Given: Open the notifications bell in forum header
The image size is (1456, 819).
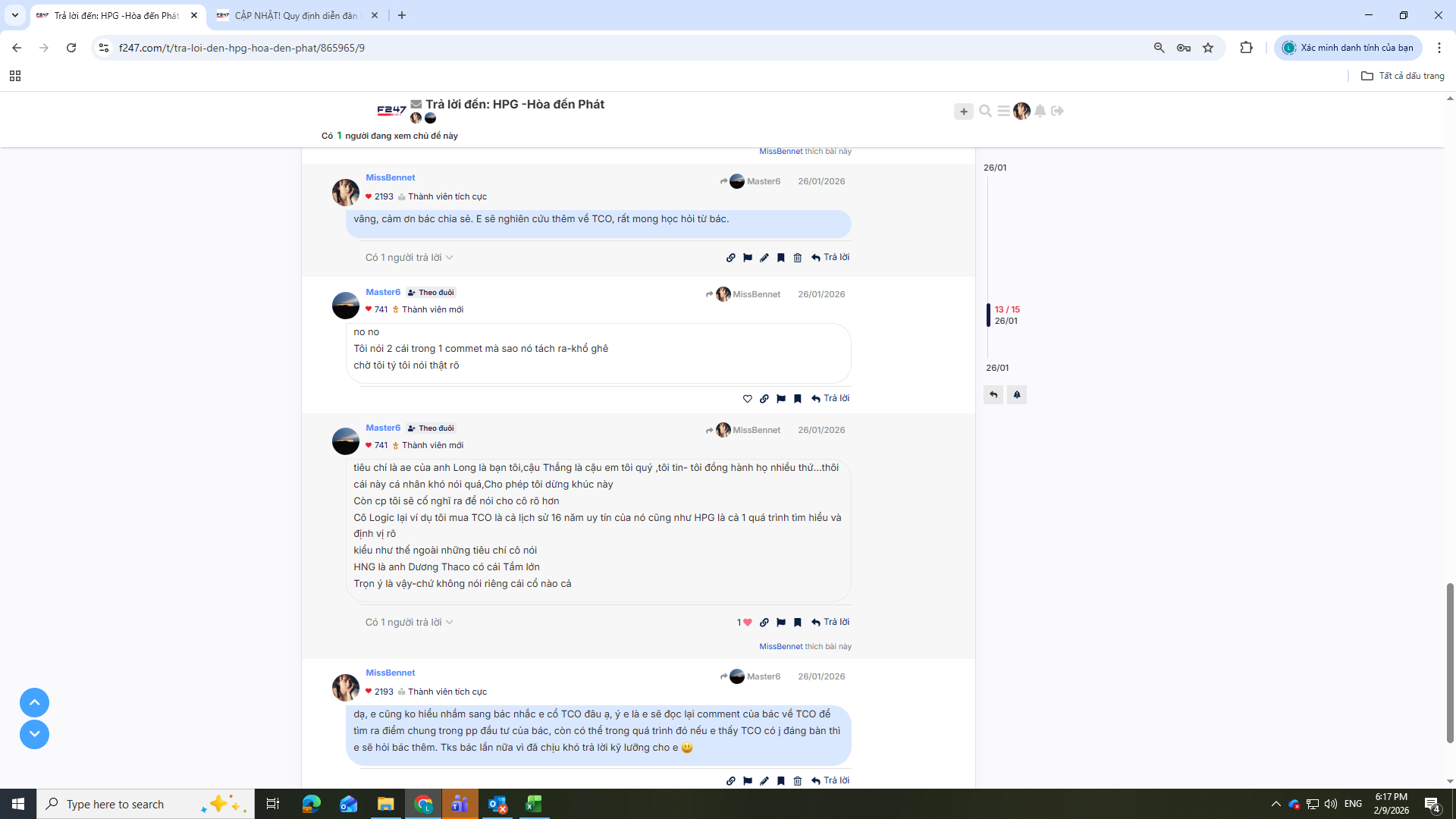Looking at the screenshot, I should pos(1040,111).
